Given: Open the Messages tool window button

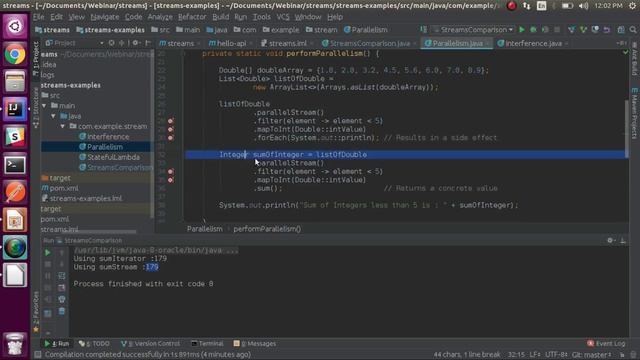Looking at the screenshot, I should click(255, 344).
